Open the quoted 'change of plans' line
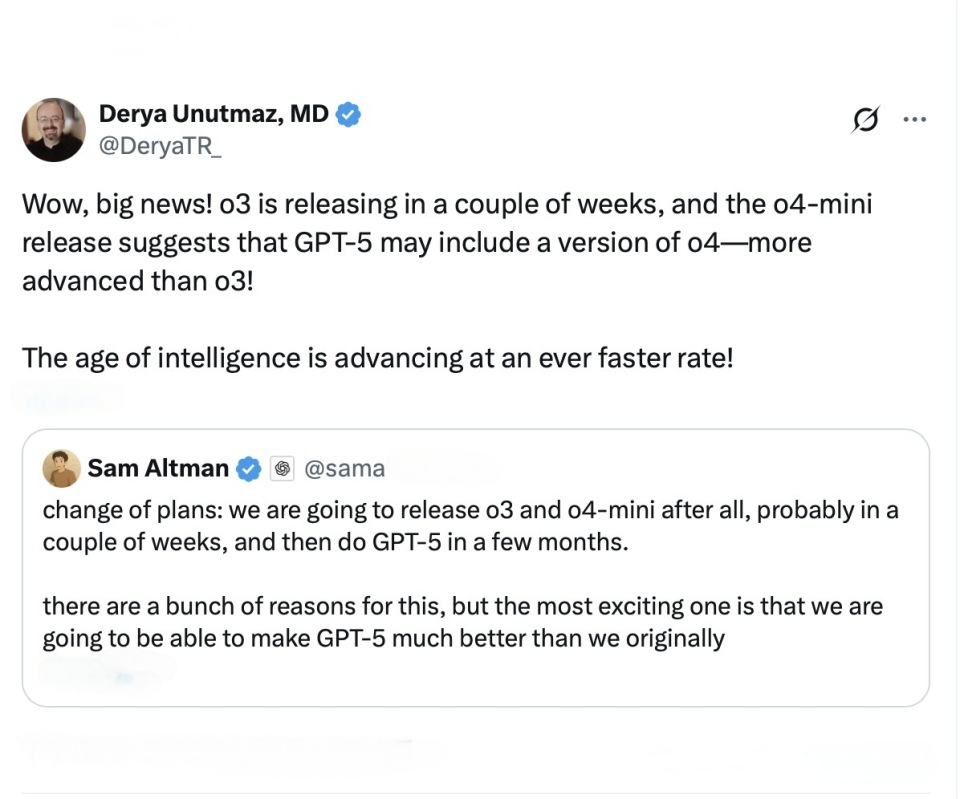The width and height of the screenshot is (960, 799). (470, 510)
